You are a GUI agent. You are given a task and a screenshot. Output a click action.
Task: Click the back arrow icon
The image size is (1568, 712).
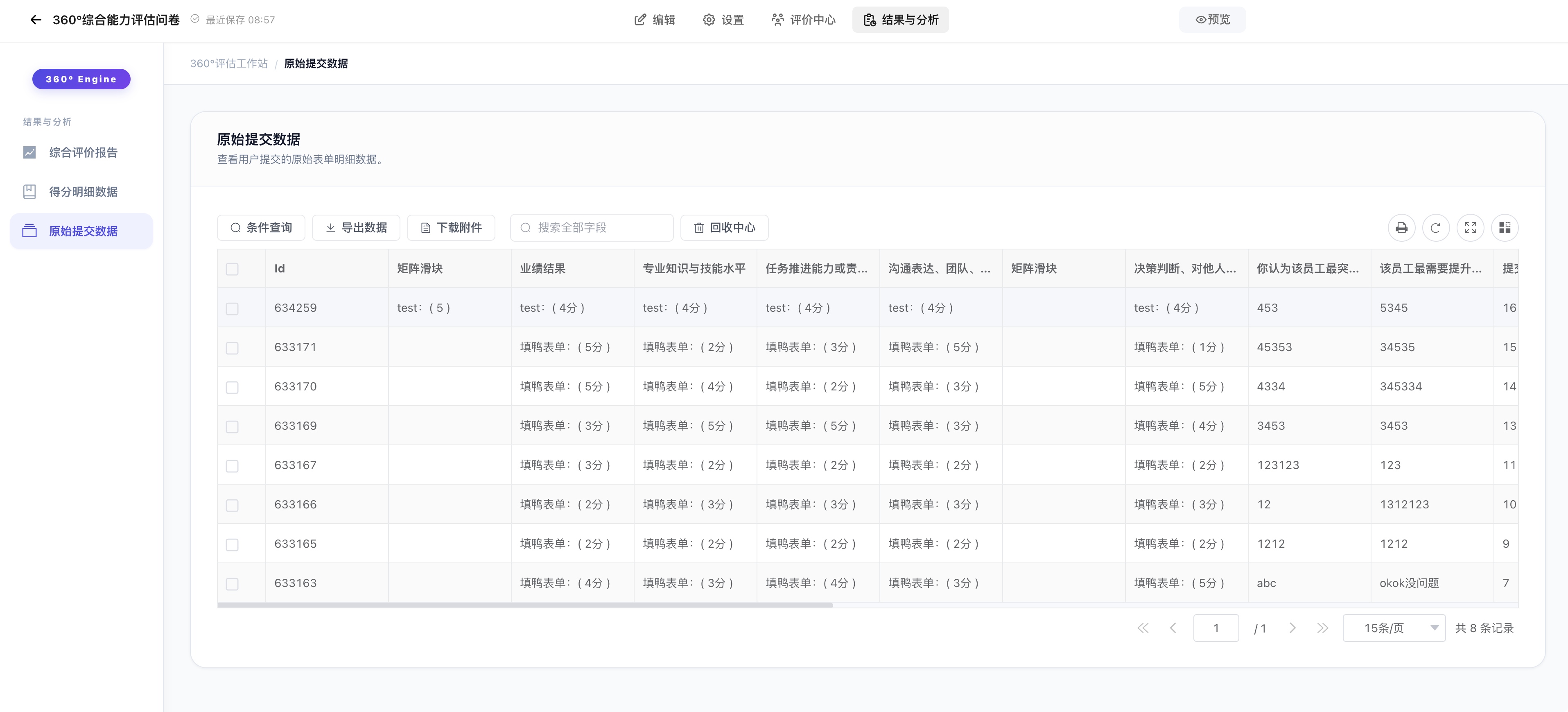[35, 20]
